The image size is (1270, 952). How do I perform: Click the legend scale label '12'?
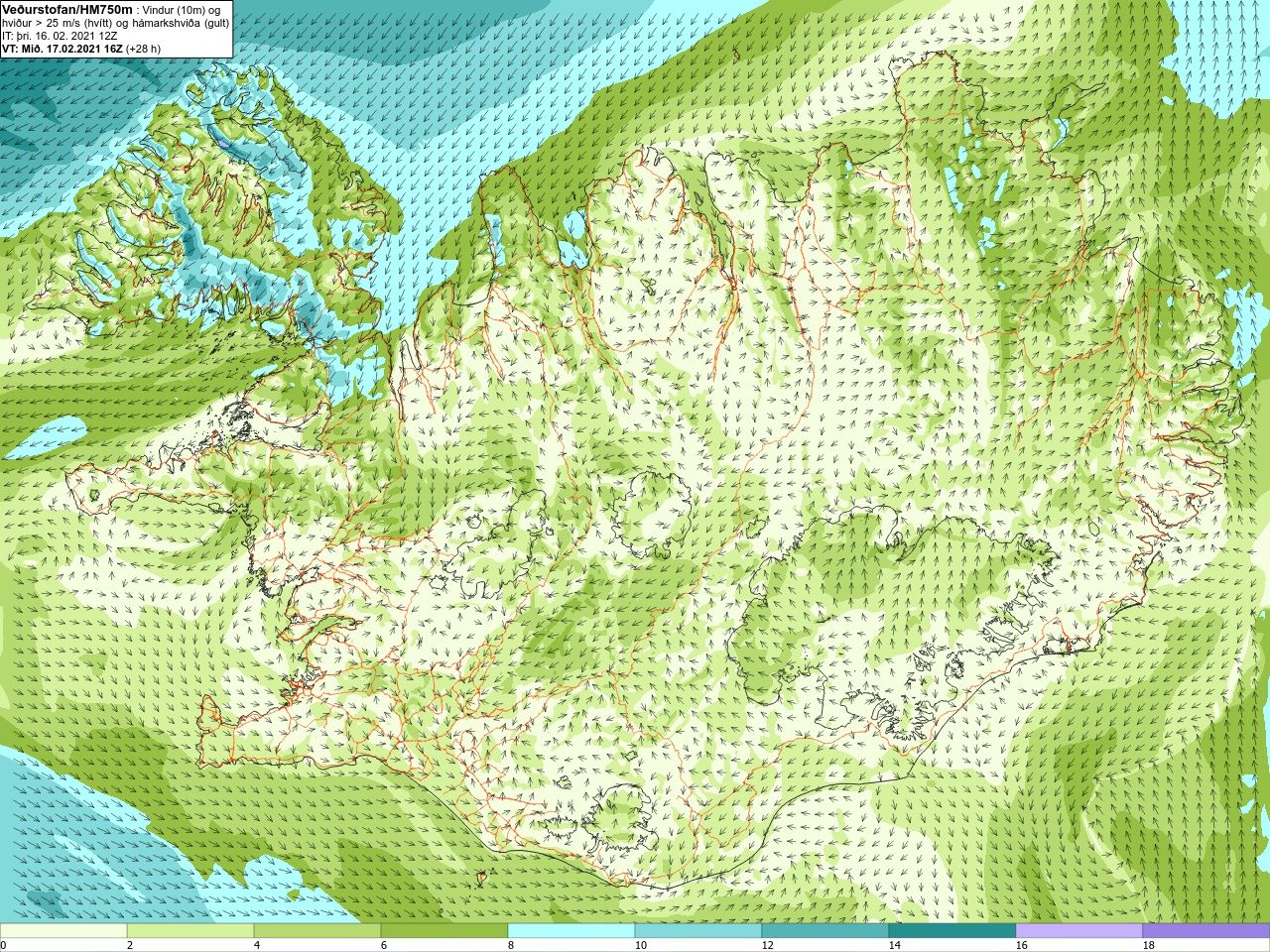coord(767,945)
